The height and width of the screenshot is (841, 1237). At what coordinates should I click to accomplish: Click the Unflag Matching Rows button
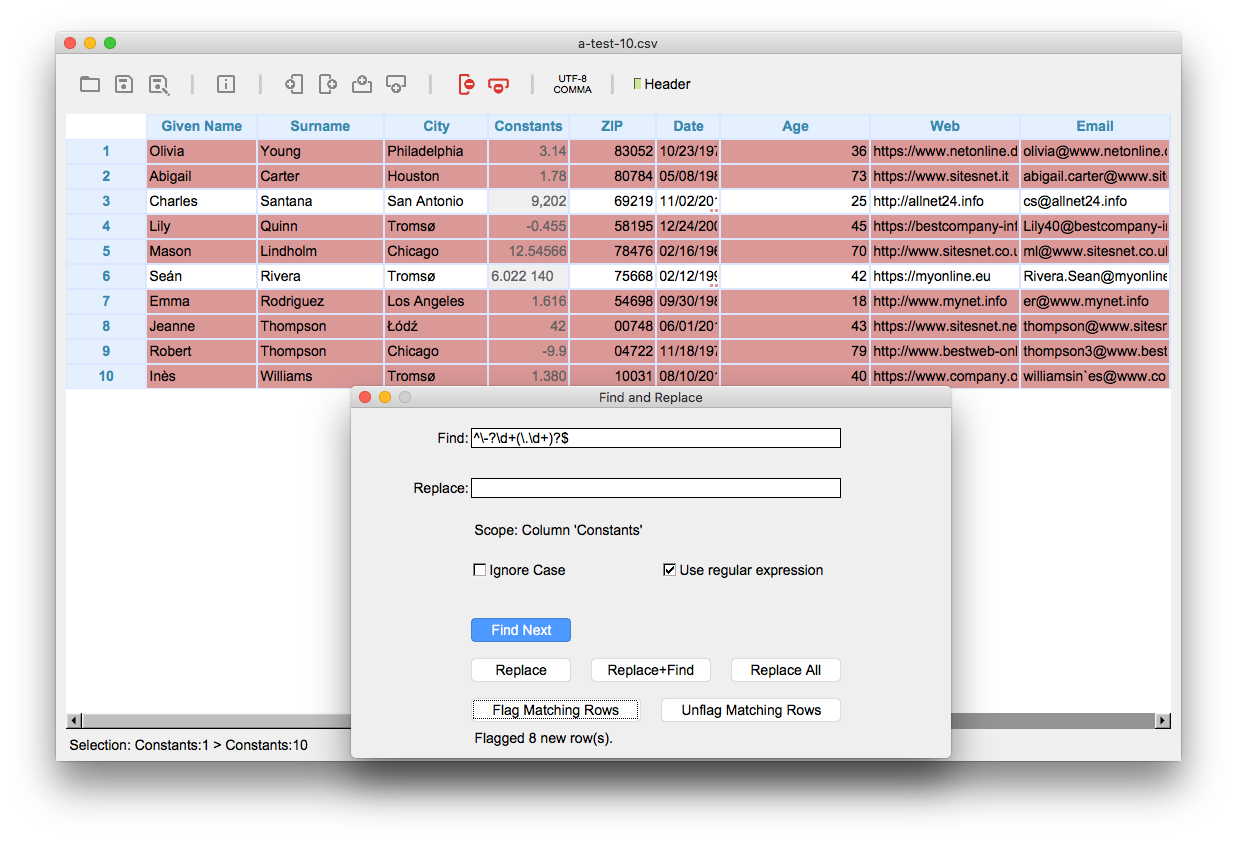point(751,710)
